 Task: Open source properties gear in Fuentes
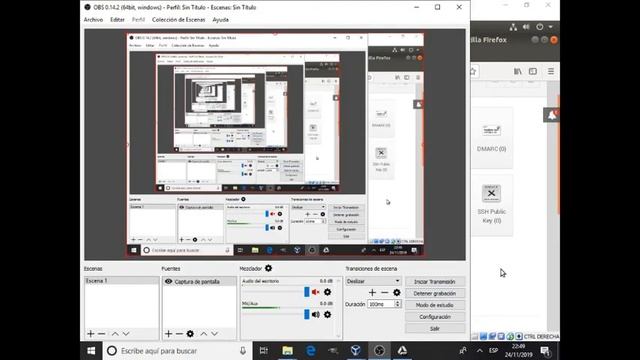click(190, 334)
